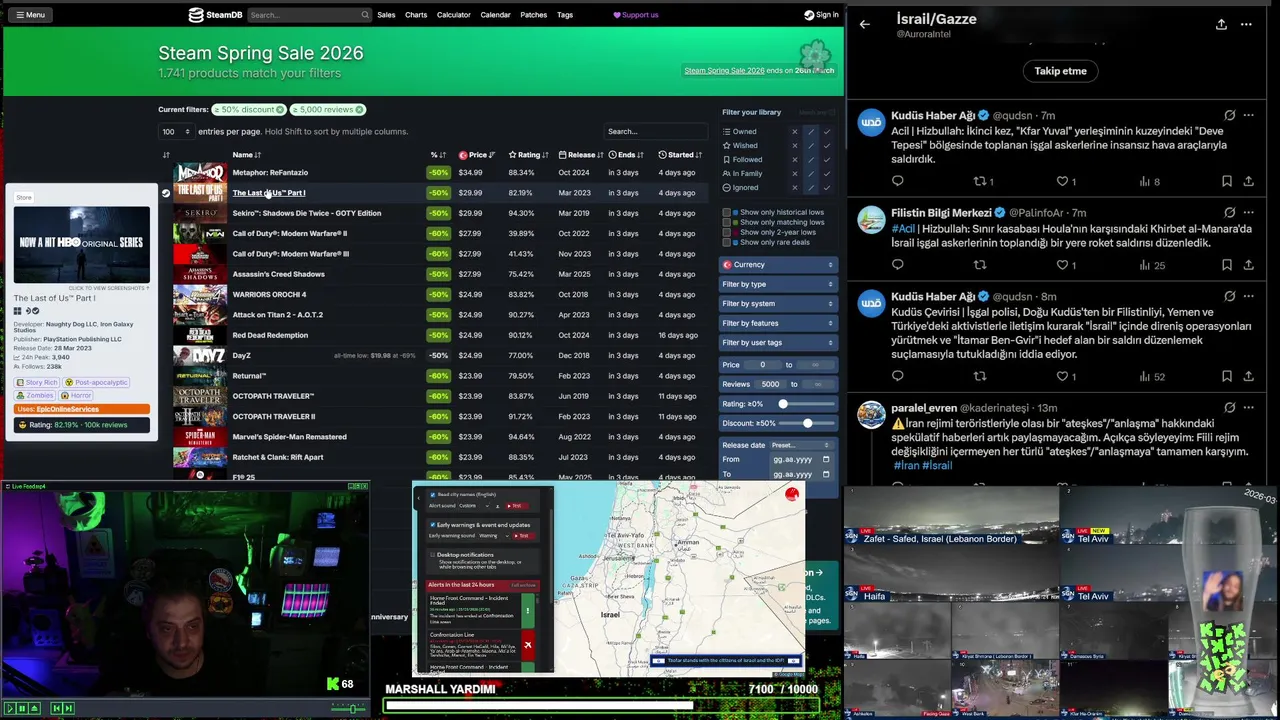Toggle Read city names (English) checkbox
Image resolution: width=1280 pixels, height=720 pixels.
pyautogui.click(x=433, y=495)
